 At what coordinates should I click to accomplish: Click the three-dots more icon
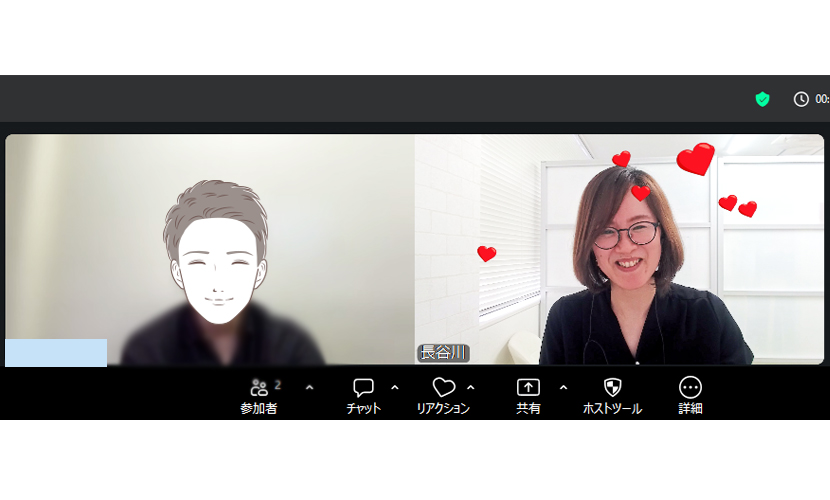pyautogui.click(x=690, y=387)
